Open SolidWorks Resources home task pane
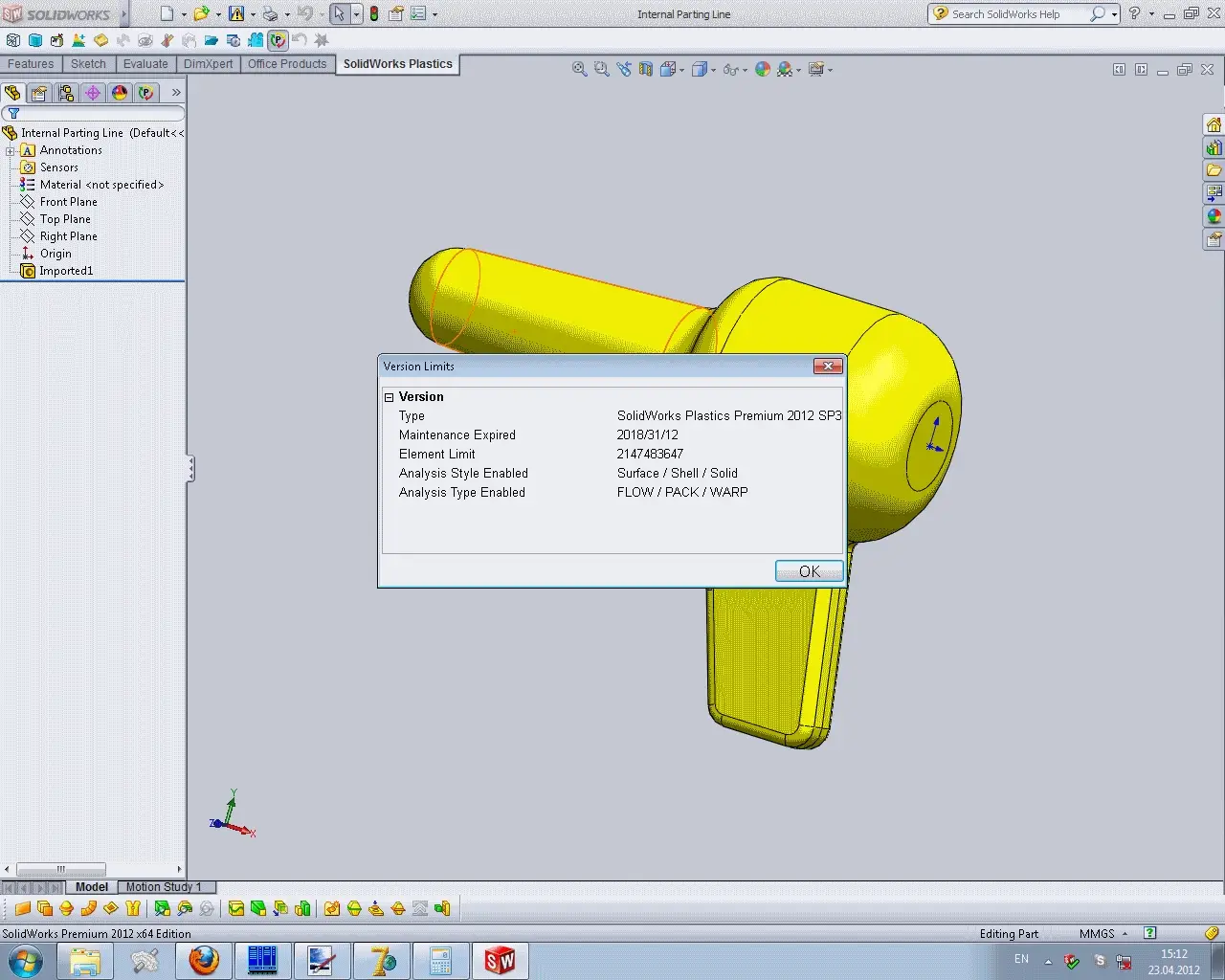The width and height of the screenshot is (1225, 980). [1214, 125]
